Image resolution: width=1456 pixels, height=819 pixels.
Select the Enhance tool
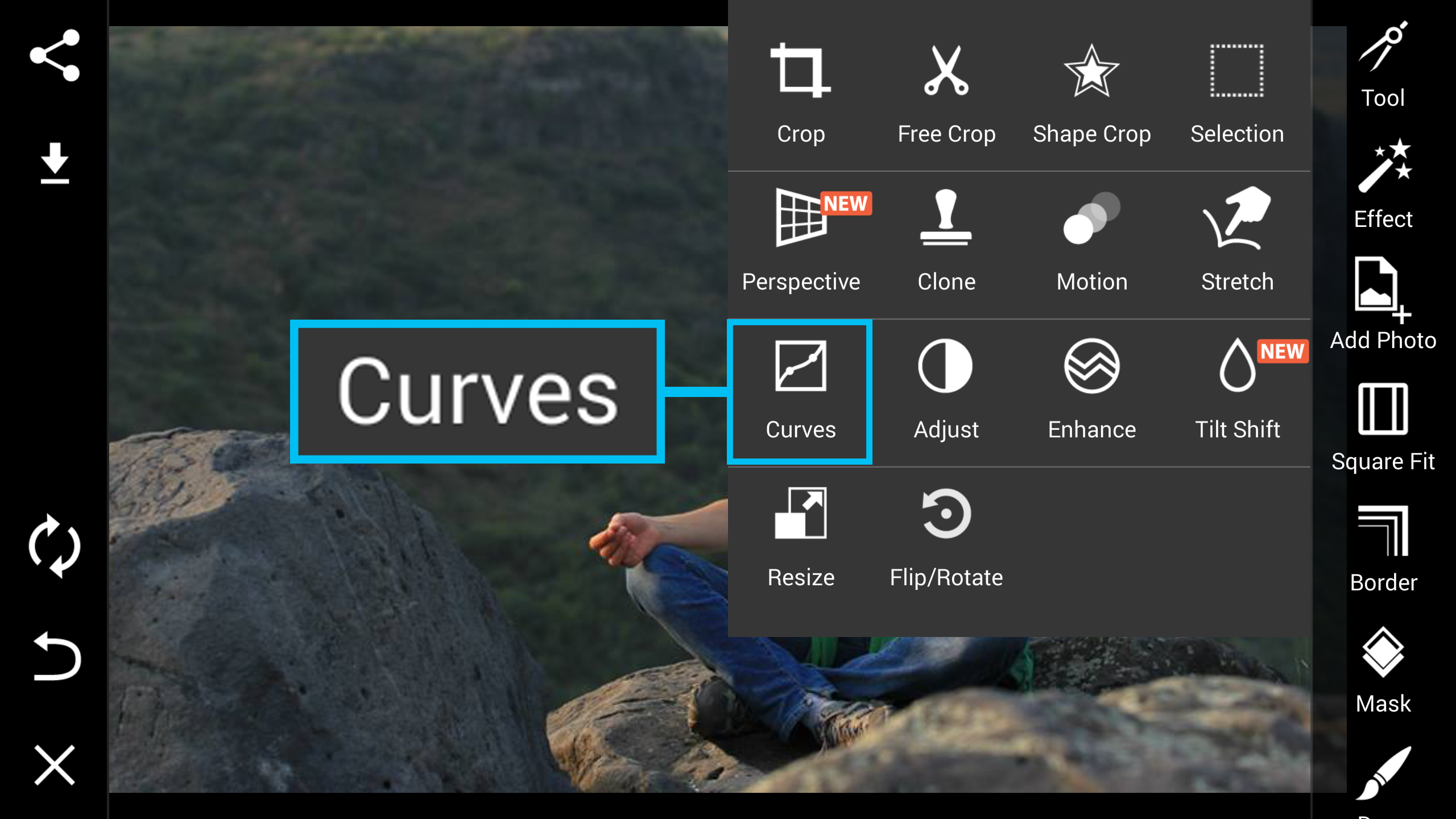pyautogui.click(x=1091, y=390)
